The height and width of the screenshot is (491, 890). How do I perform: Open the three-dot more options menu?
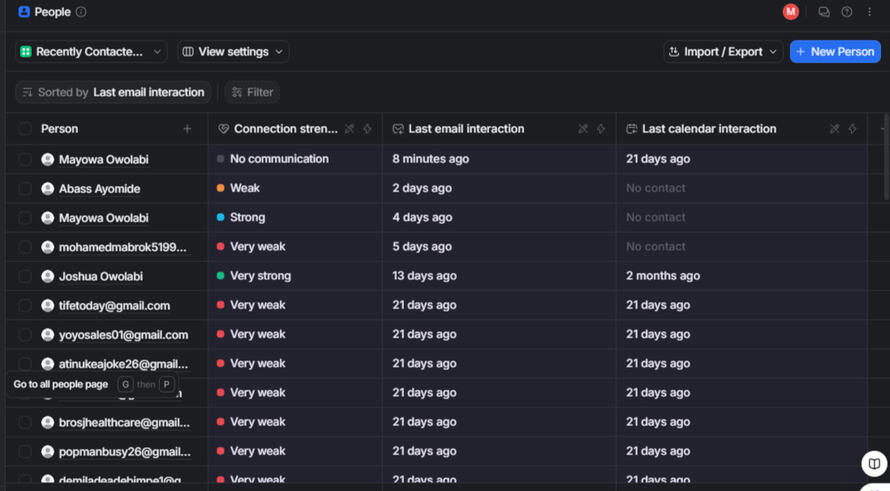coord(869,12)
